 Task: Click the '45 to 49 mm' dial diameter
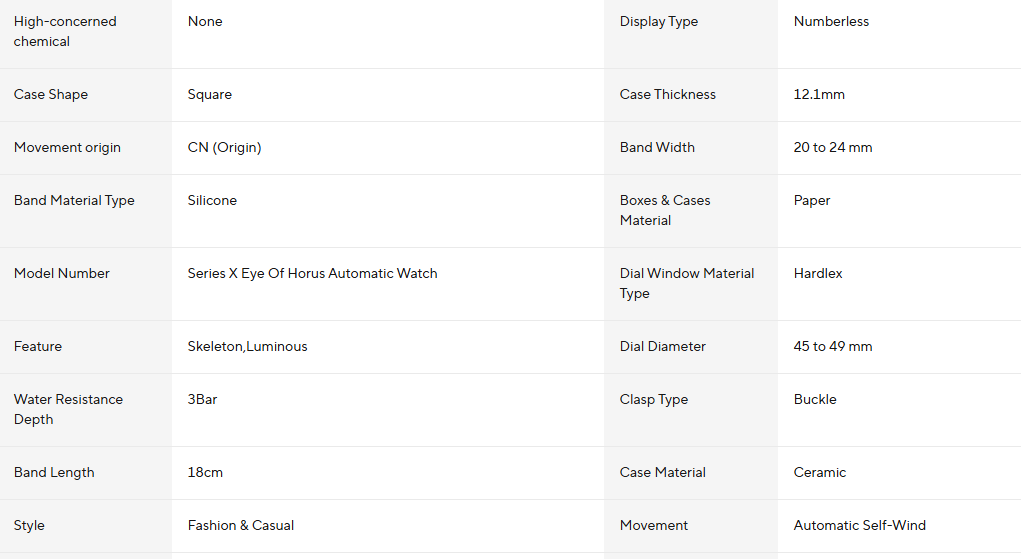tap(832, 346)
